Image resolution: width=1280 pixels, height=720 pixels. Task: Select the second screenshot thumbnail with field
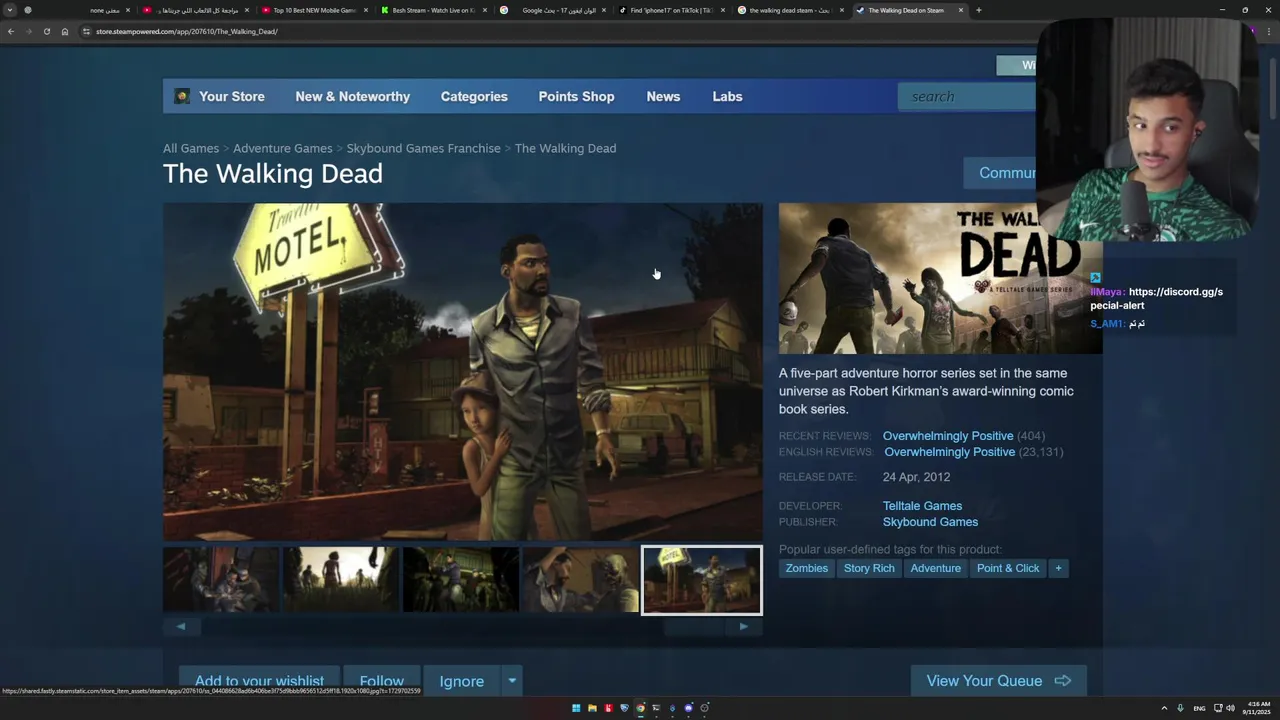click(341, 580)
